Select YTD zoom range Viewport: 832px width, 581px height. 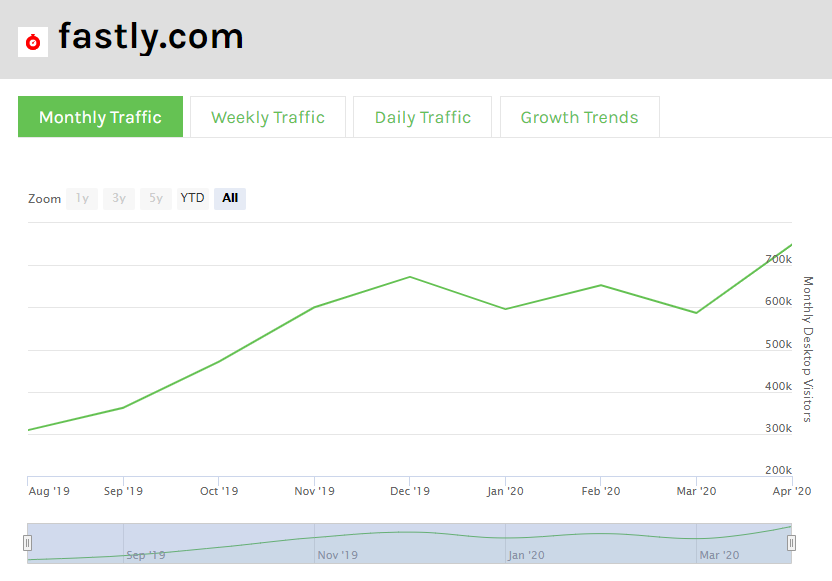193,198
